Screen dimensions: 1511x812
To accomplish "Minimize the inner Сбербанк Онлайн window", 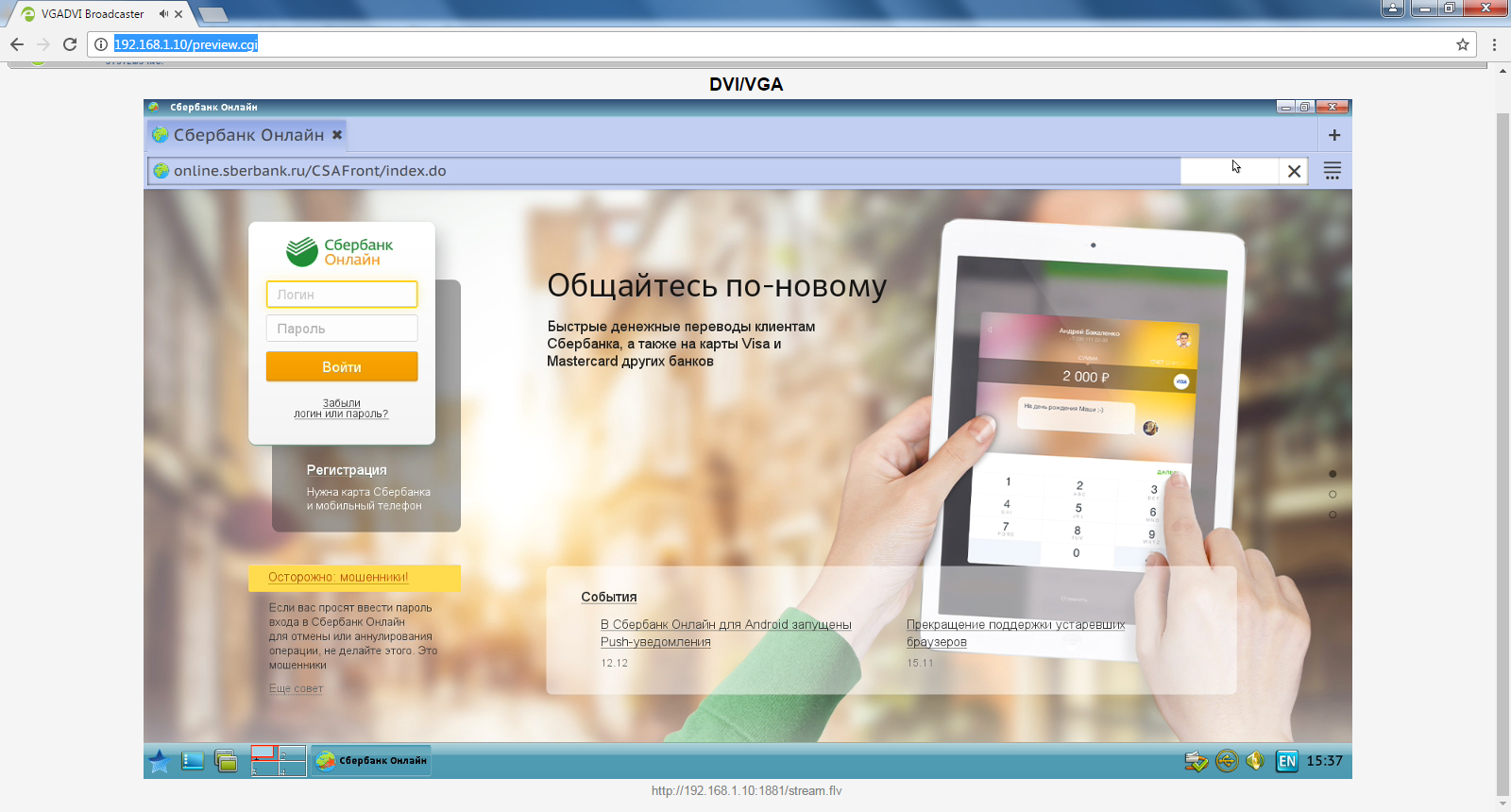I will pyautogui.click(x=1285, y=108).
